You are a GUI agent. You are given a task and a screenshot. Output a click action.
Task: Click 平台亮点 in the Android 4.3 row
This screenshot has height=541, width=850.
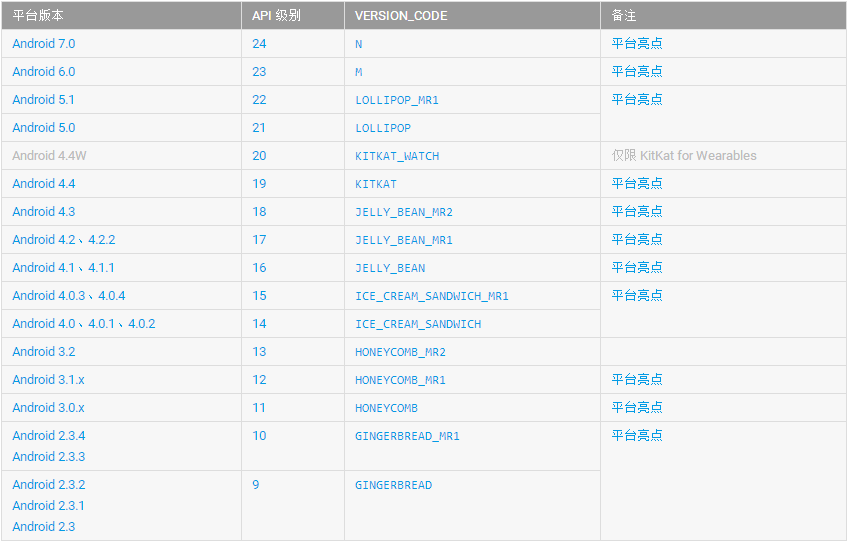click(637, 211)
